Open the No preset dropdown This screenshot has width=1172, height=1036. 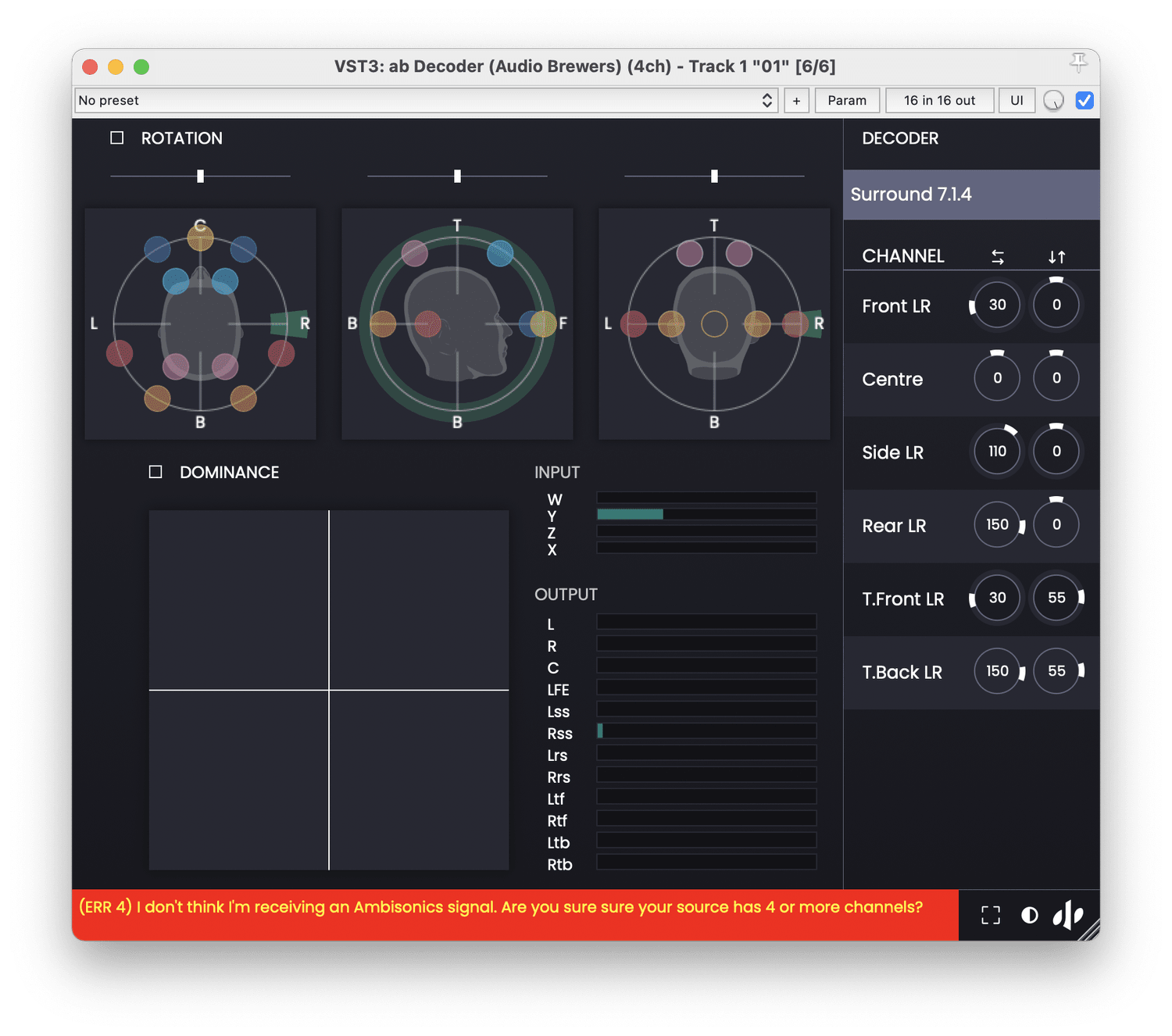tap(427, 100)
